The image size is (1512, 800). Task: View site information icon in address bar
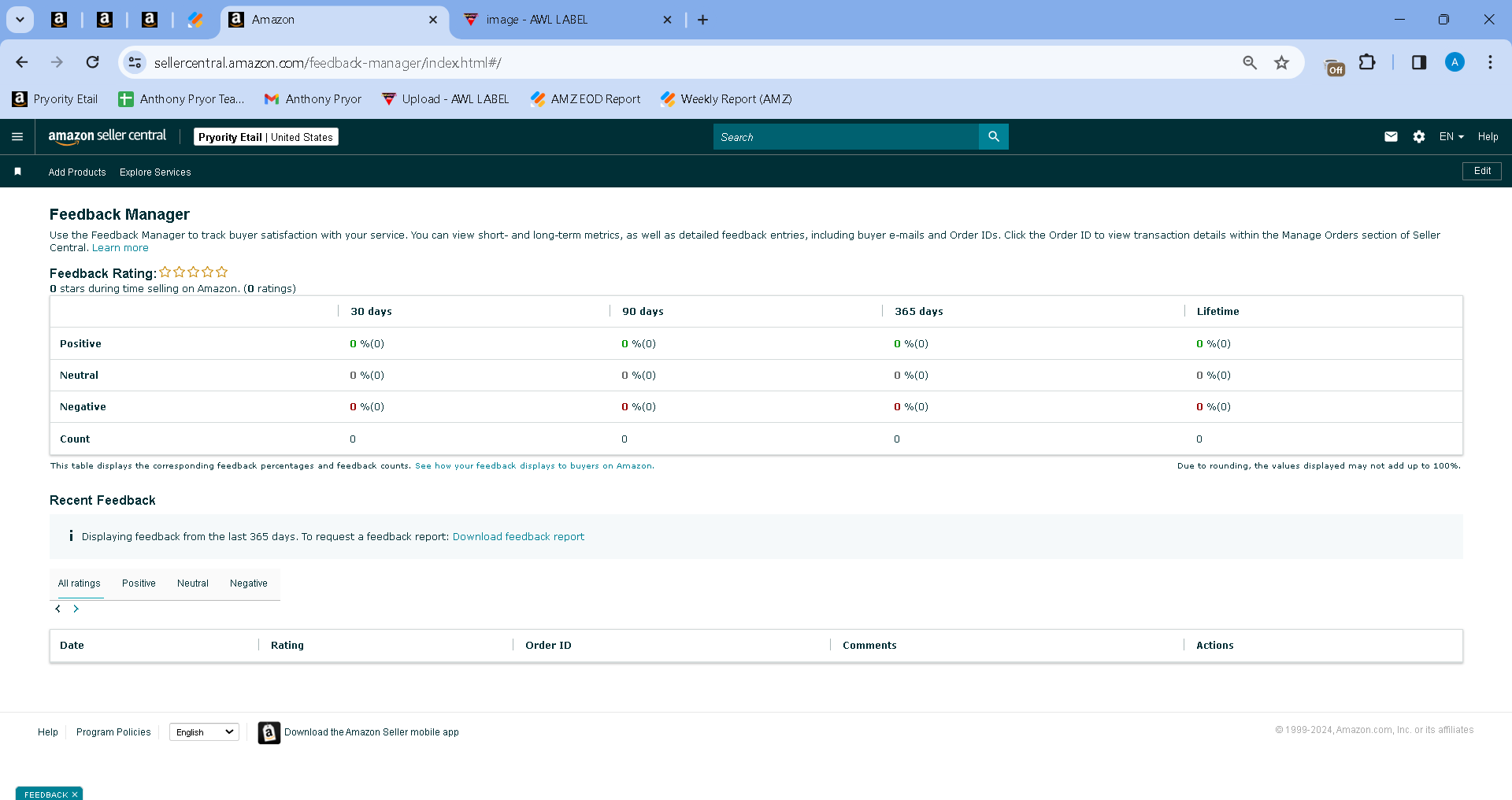pyautogui.click(x=135, y=62)
